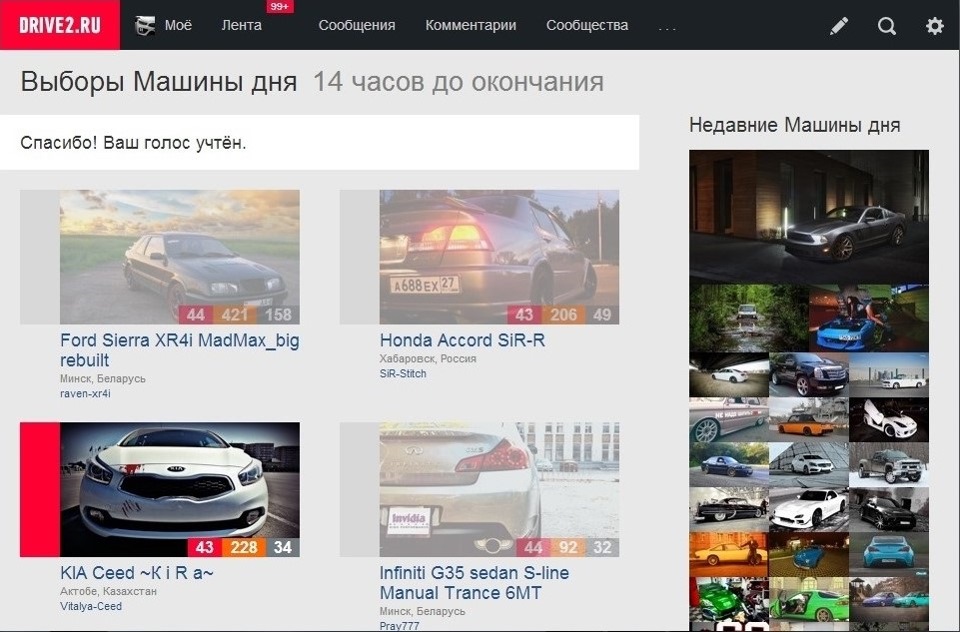The width and height of the screenshot is (960, 632).
Task: Open the yellow classic car with man thumbnail
Action: (x=729, y=554)
